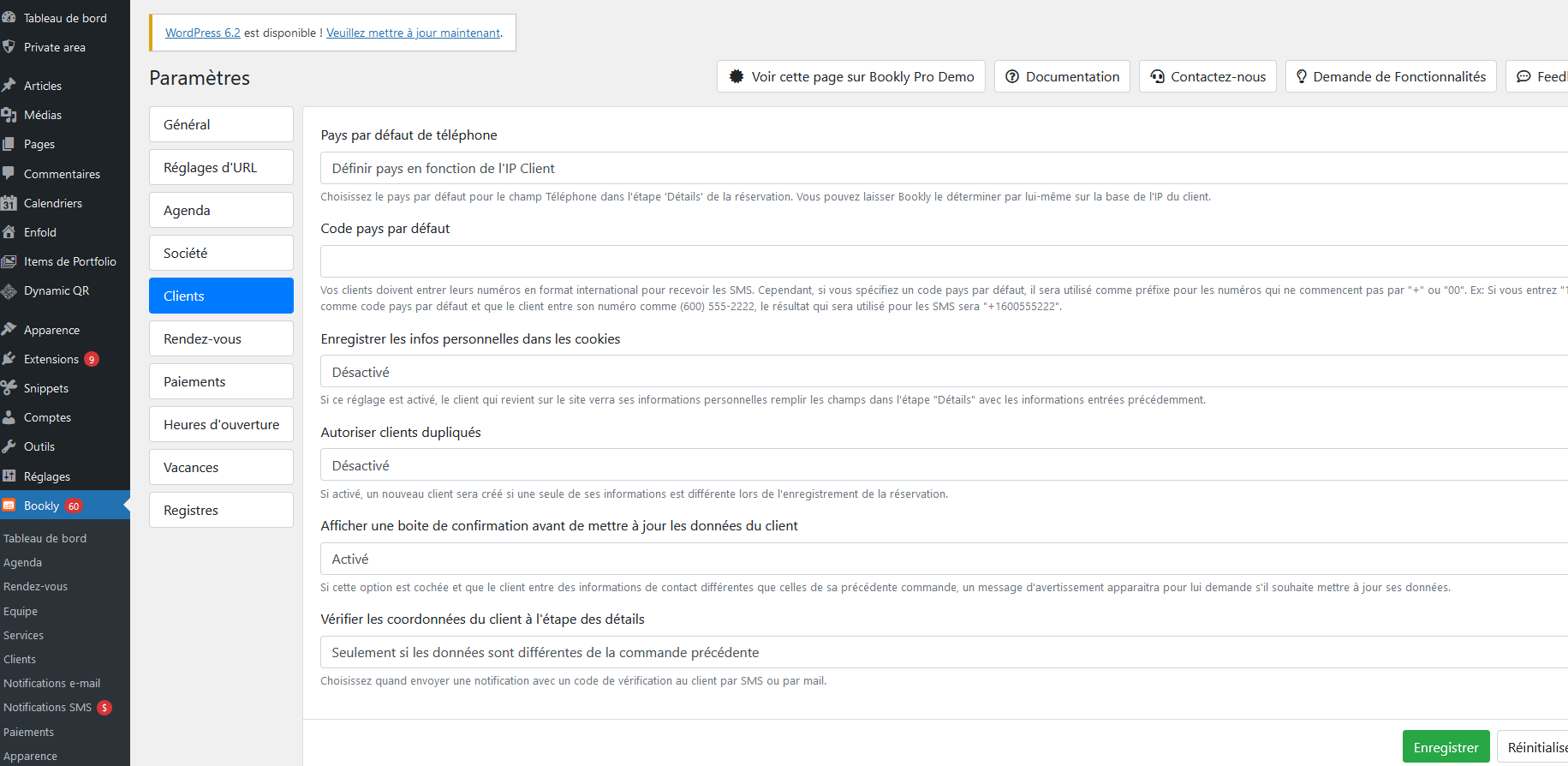Click the Apparence brush icon
Viewport: 1568px width, 766px height.
coord(9,329)
